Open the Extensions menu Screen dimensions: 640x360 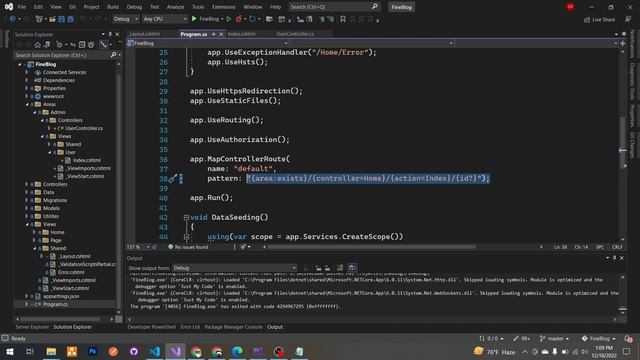tap(224, 7)
